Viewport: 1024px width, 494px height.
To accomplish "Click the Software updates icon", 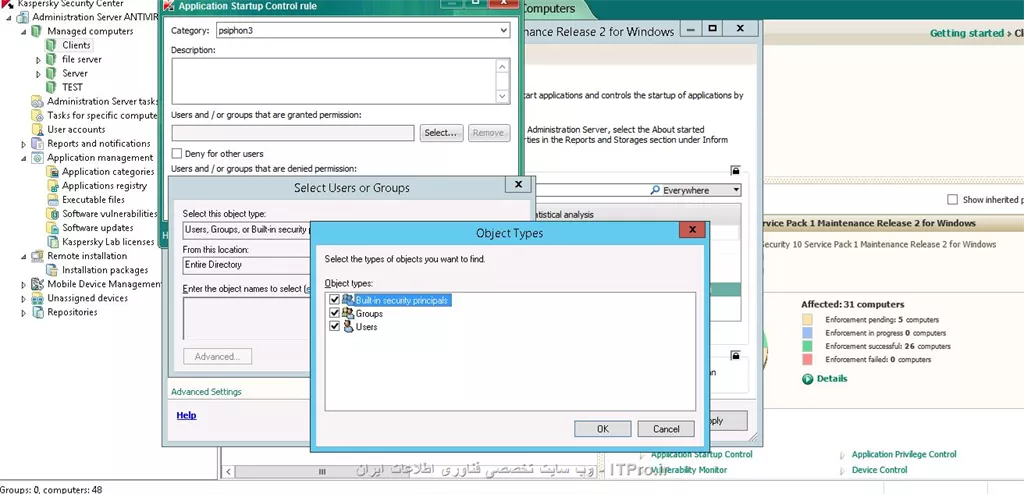I will pyautogui.click(x=52, y=228).
